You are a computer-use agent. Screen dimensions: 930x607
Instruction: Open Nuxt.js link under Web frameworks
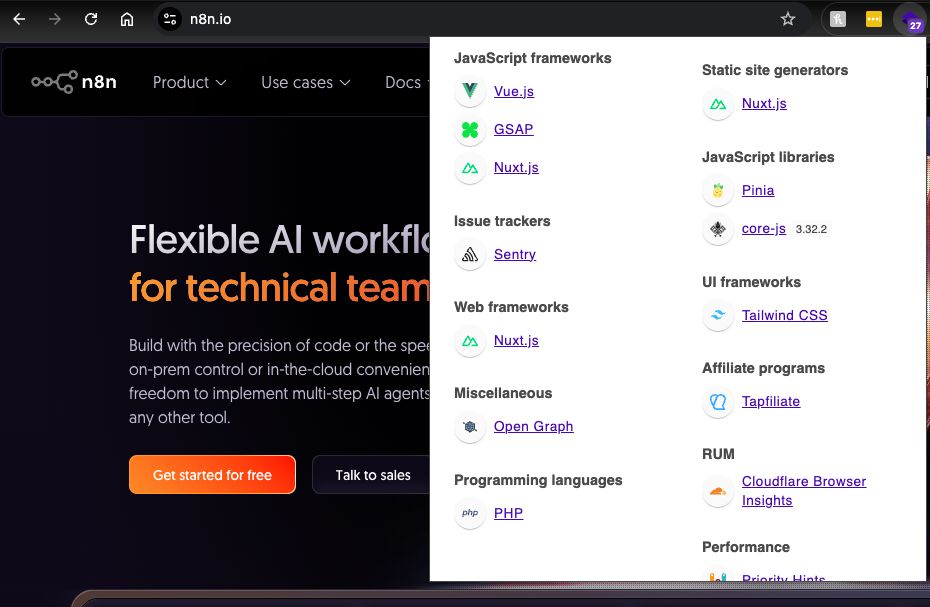pyautogui.click(x=516, y=341)
